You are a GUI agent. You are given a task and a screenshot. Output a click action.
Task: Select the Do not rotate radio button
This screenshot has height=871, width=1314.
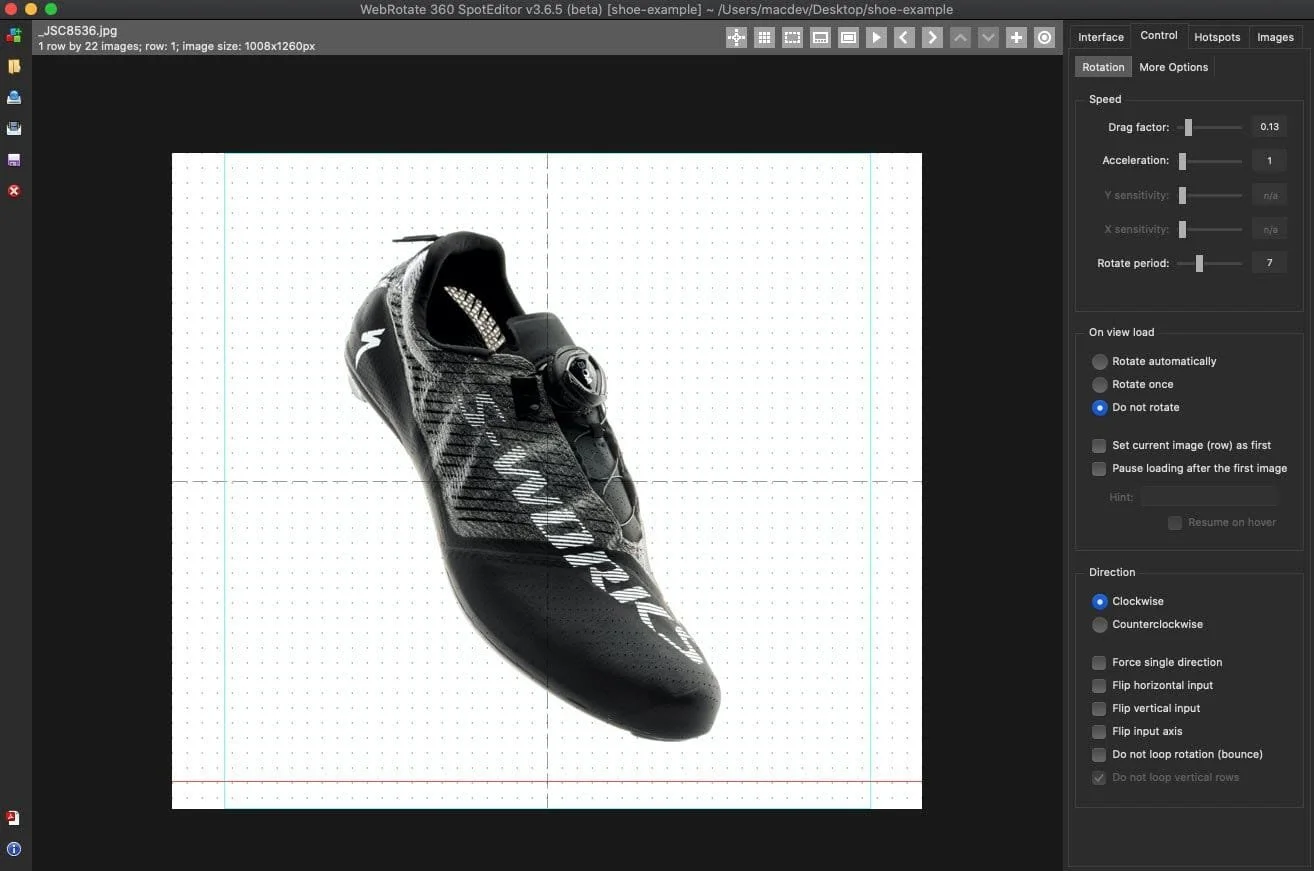point(1100,408)
